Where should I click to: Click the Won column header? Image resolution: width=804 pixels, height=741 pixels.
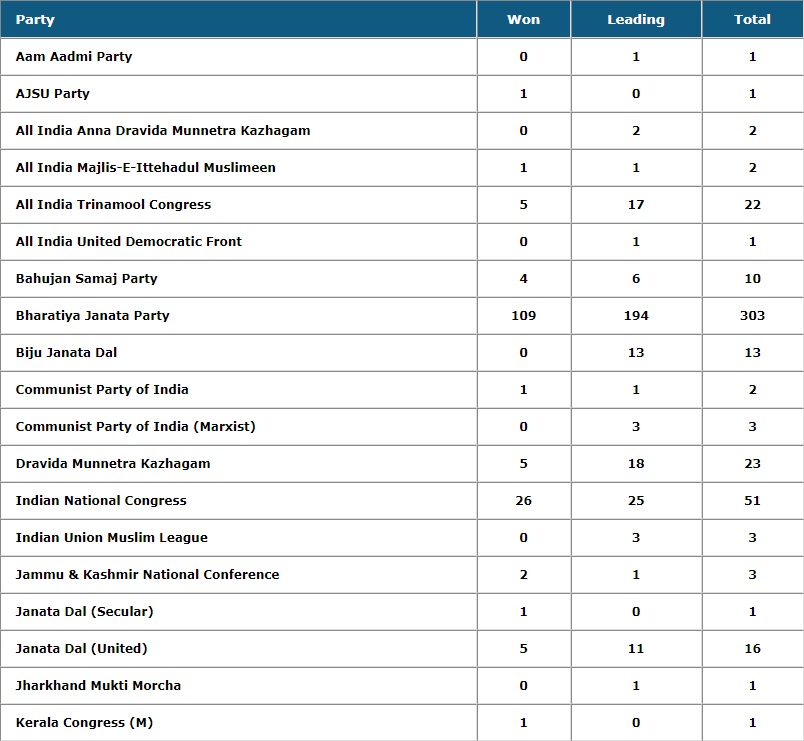[x=524, y=19]
